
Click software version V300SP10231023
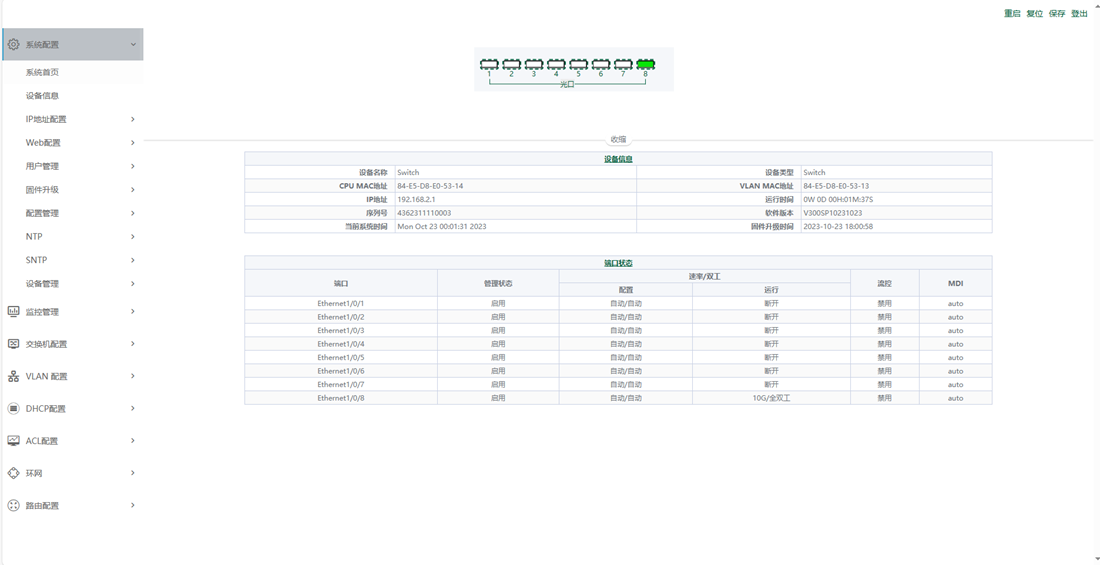[833, 213]
